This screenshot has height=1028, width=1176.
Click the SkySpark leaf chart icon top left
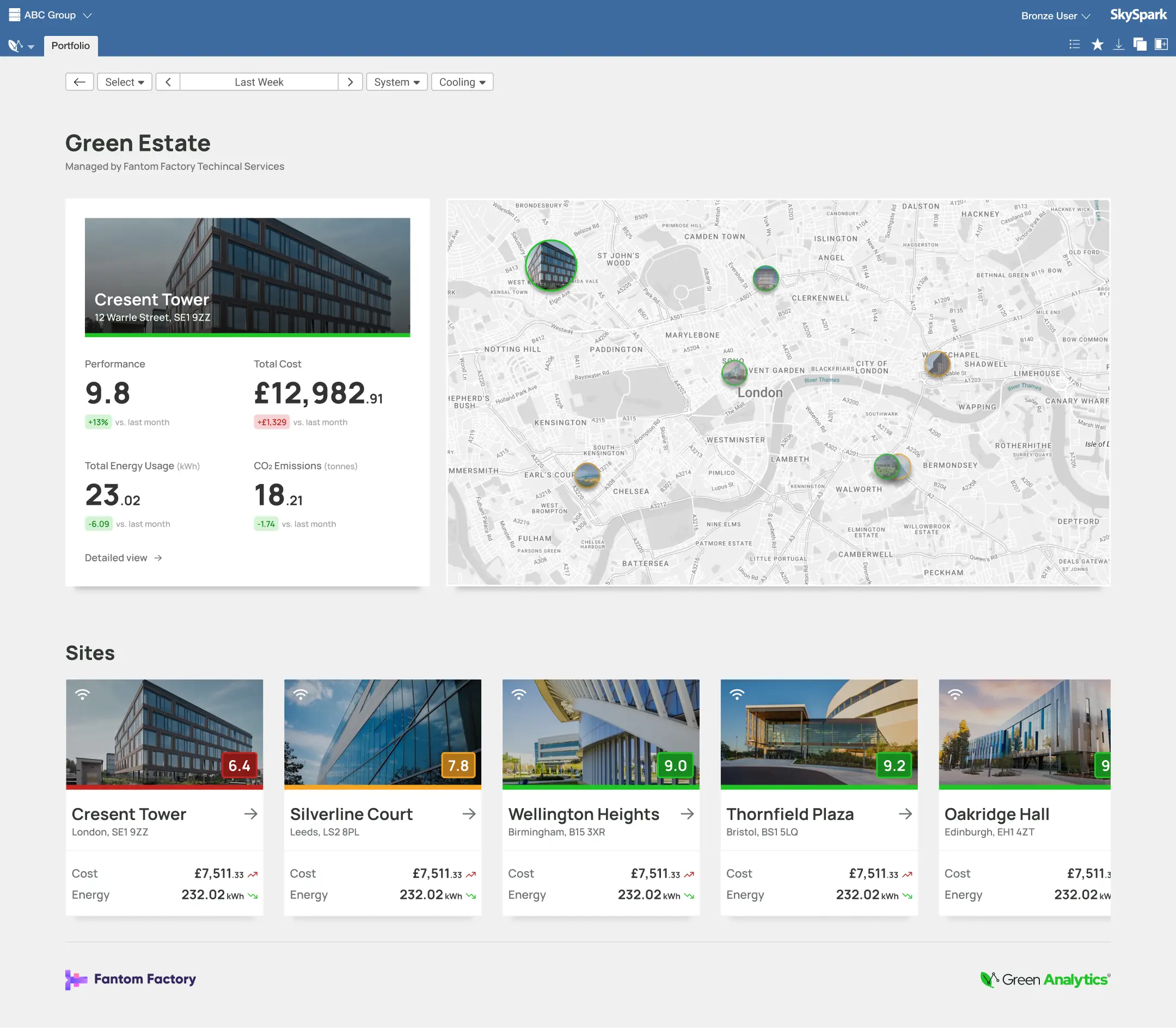pyautogui.click(x=15, y=45)
